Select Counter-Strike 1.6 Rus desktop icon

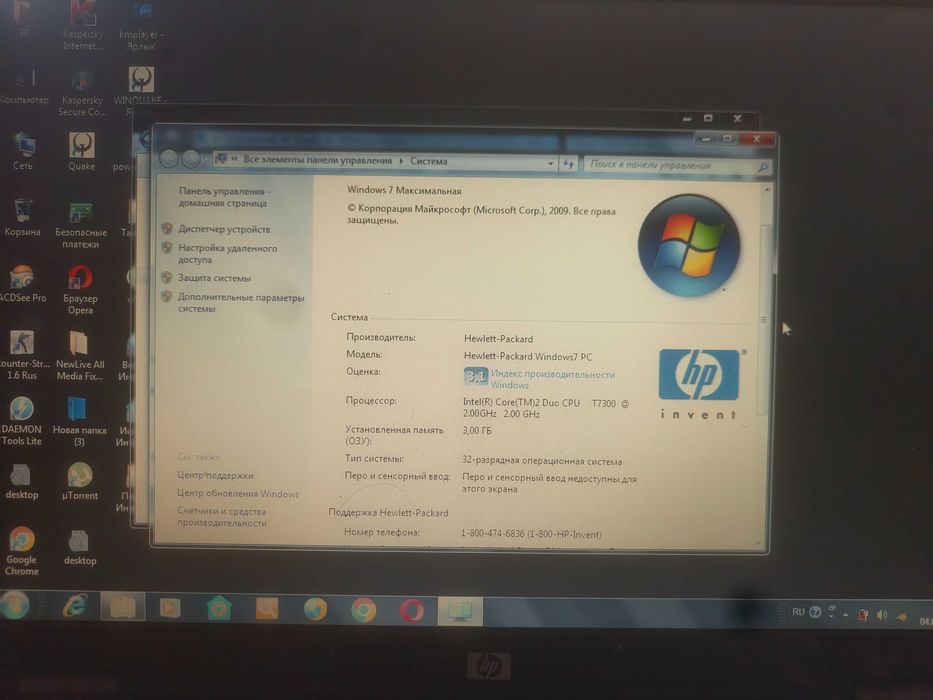23,355
